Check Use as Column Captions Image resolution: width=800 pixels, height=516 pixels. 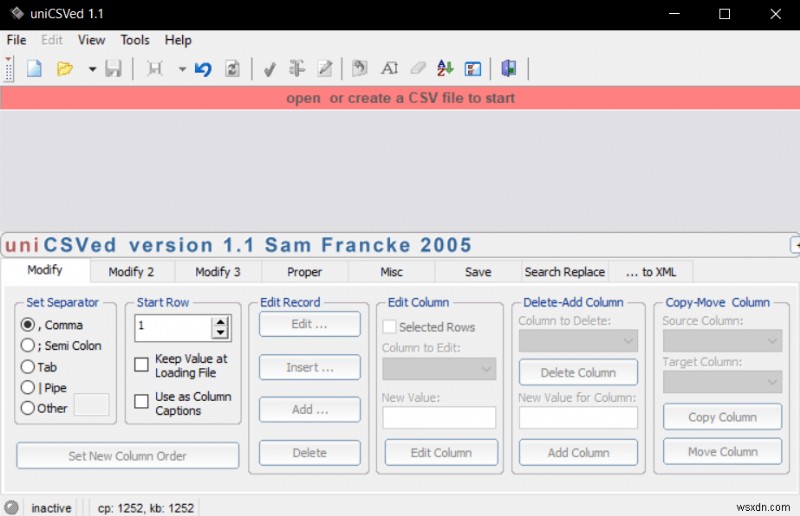pyautogui.click(x=141, y=401)
